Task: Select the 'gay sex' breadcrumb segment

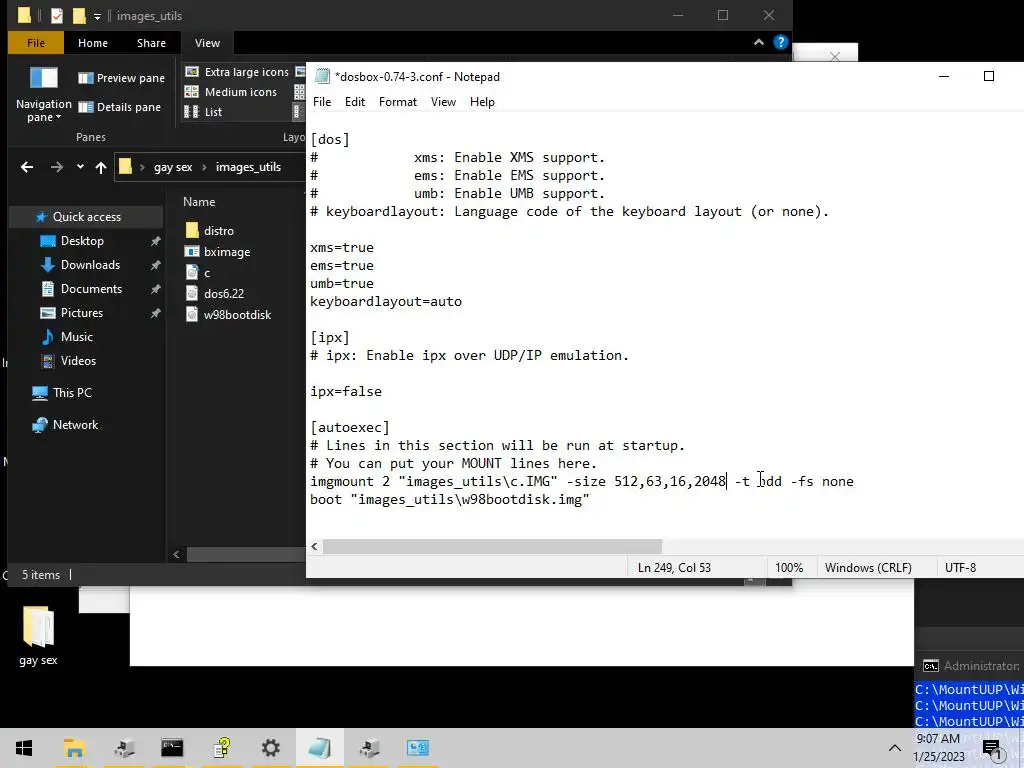Action: pyautogui.click(x=173, y=167)
